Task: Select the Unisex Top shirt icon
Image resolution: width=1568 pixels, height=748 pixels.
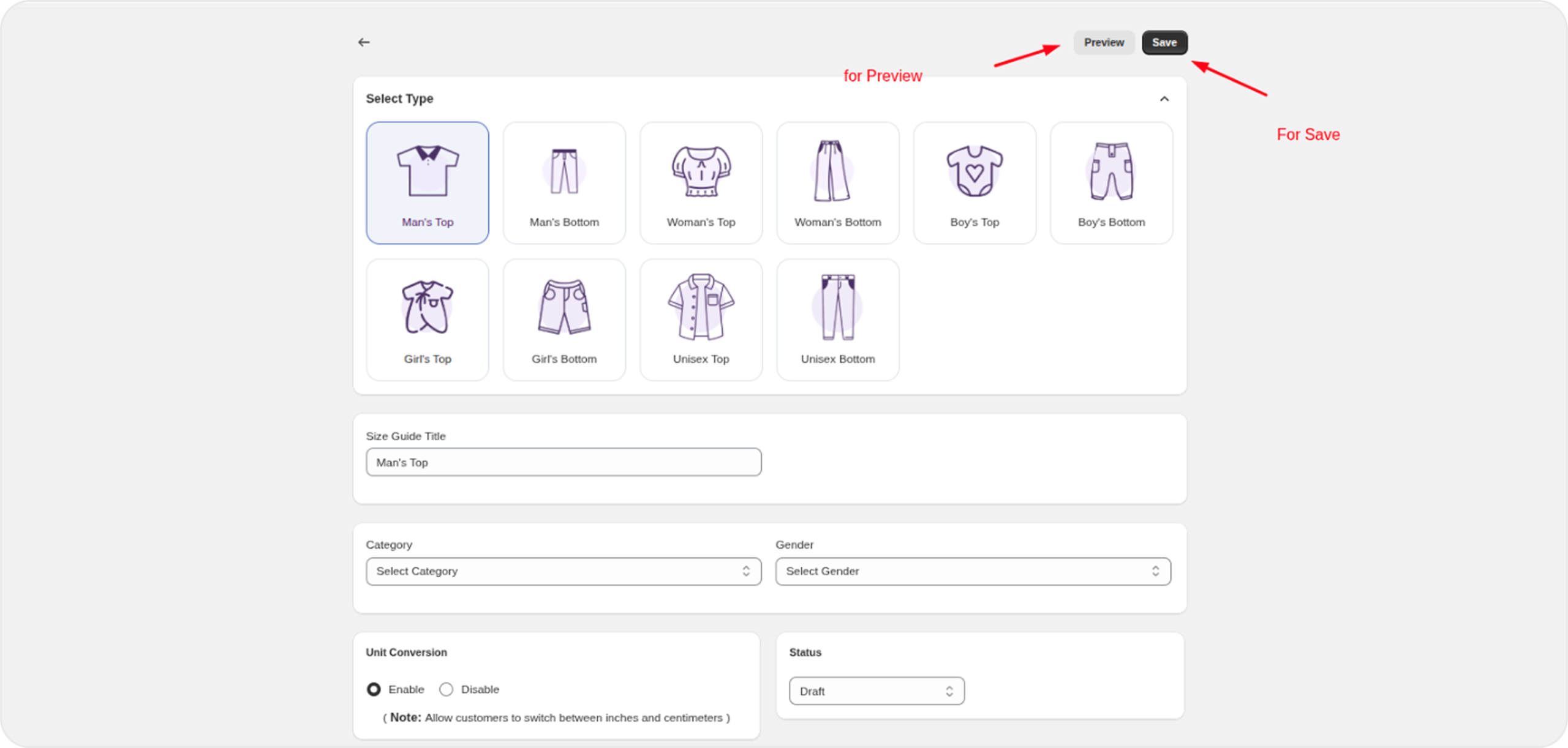Action: tap(701, 308)
